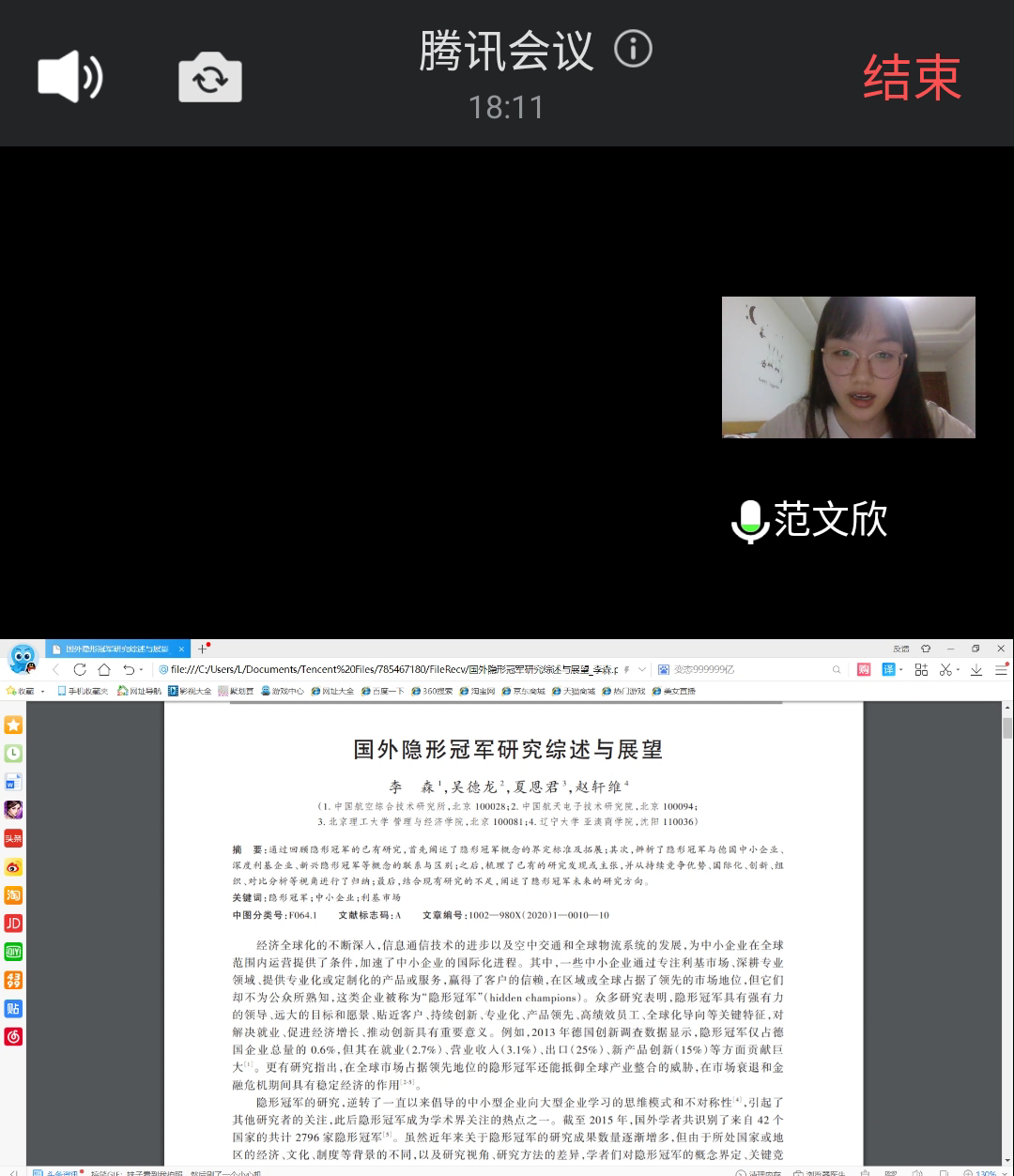
Task: Select 范文欣's video thumbnail
Action: 848,367
